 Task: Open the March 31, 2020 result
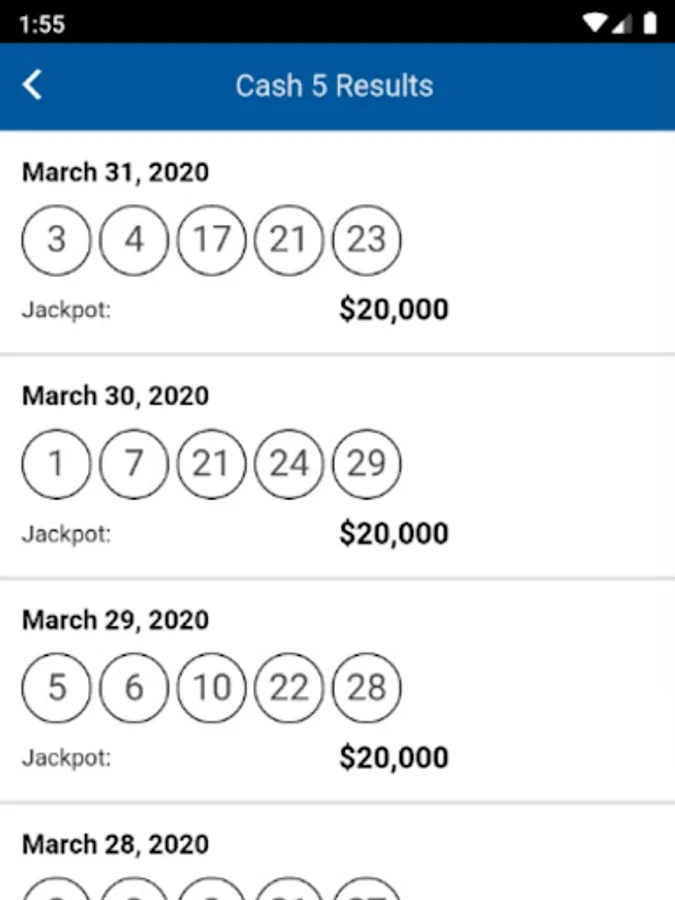116,172
